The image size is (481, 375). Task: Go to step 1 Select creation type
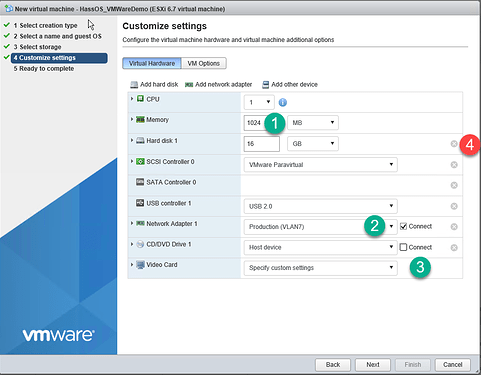point(45,25)
